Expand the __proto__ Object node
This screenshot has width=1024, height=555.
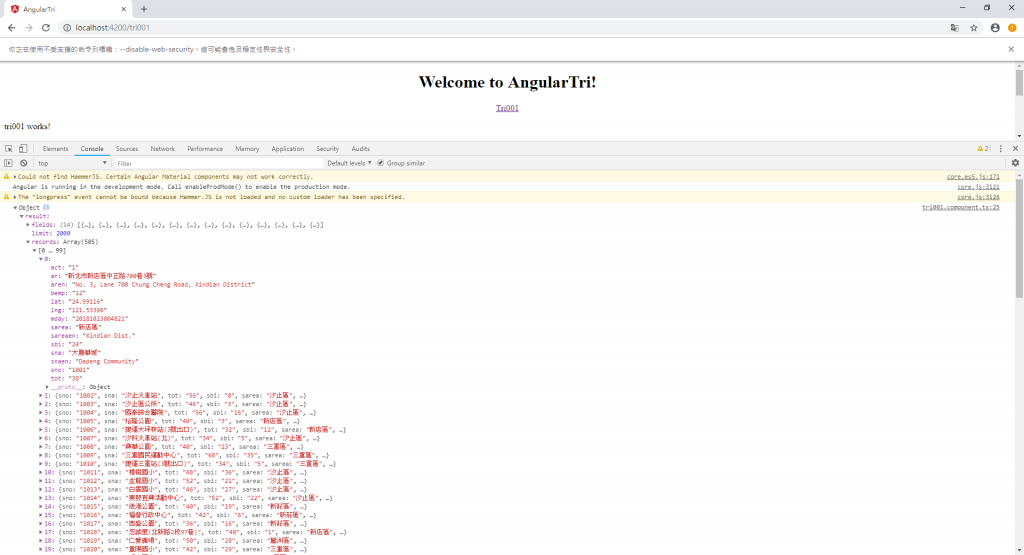click(x=47, y=387)
